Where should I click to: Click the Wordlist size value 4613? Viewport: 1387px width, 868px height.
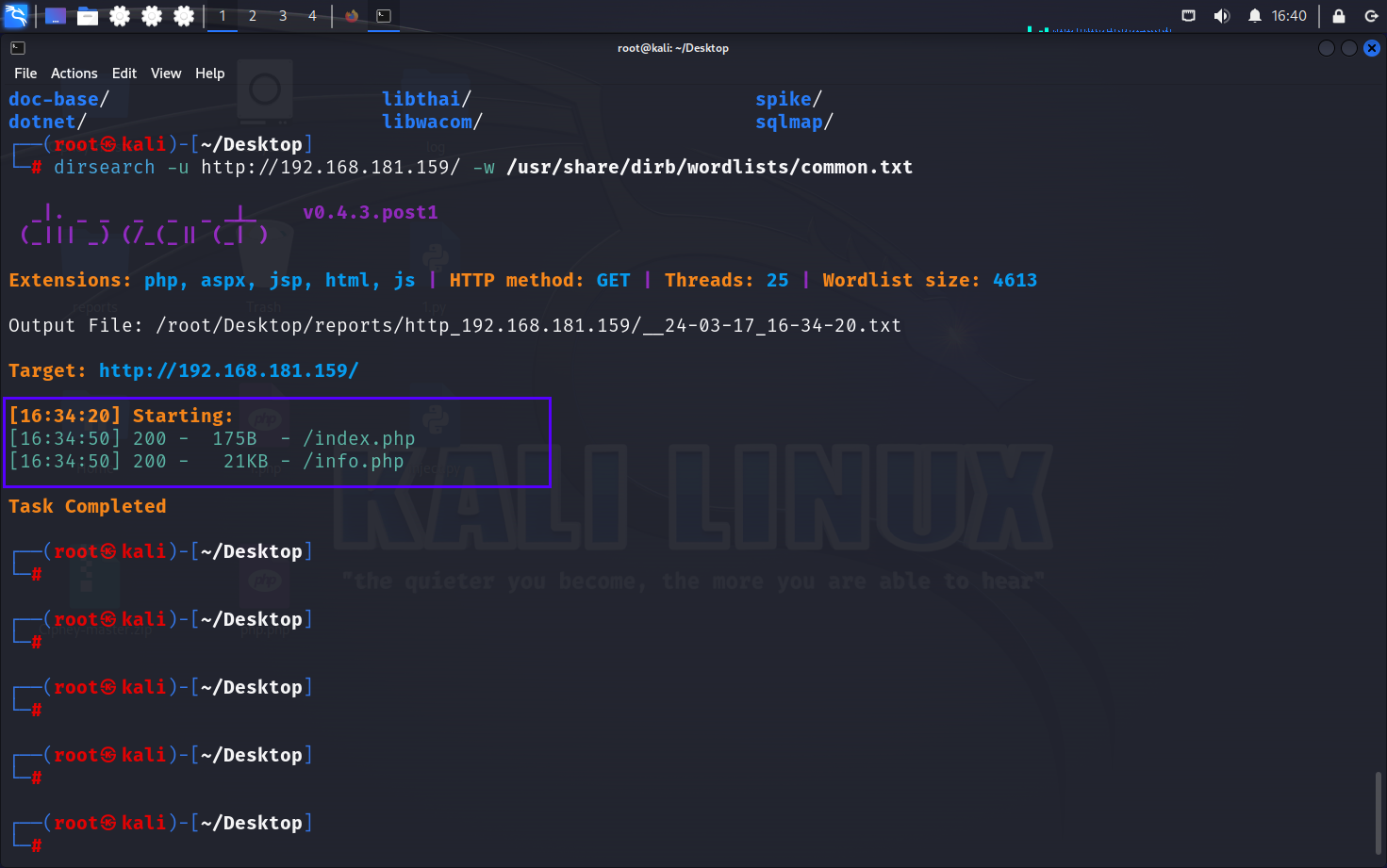coord(1015,280)
